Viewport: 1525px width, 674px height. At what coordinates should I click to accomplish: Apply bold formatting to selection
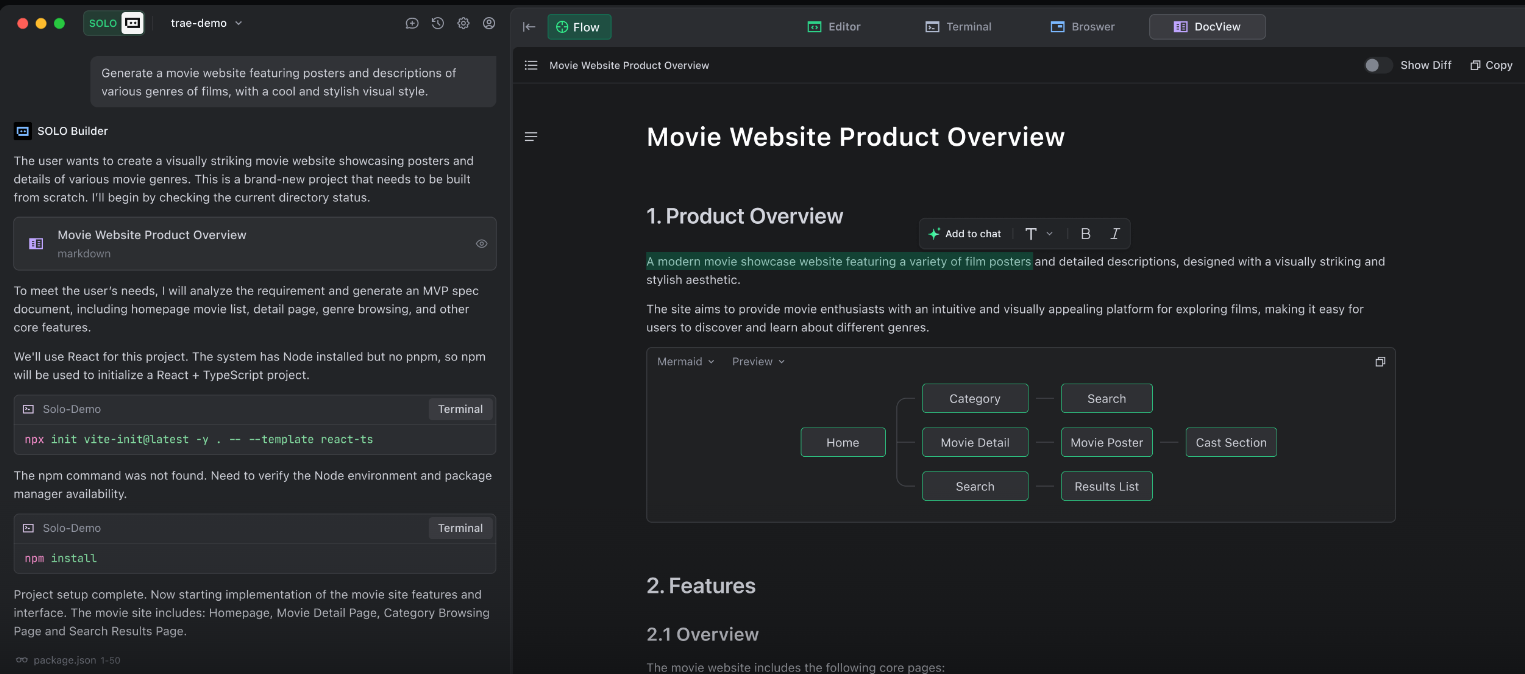click(x=1085, y=234)
